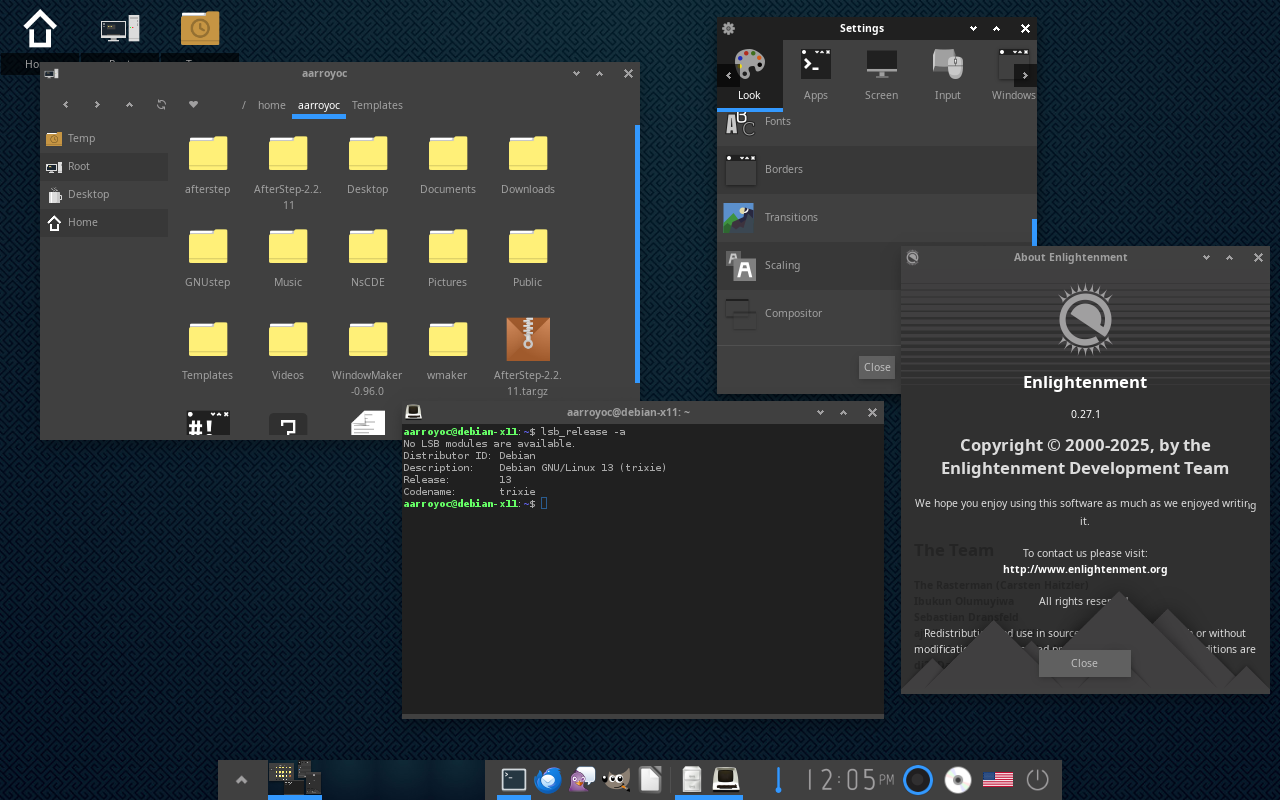1280x800 pixels.
Task: Expand the shelf using the up-arrow button
Action: pos(241,780)
